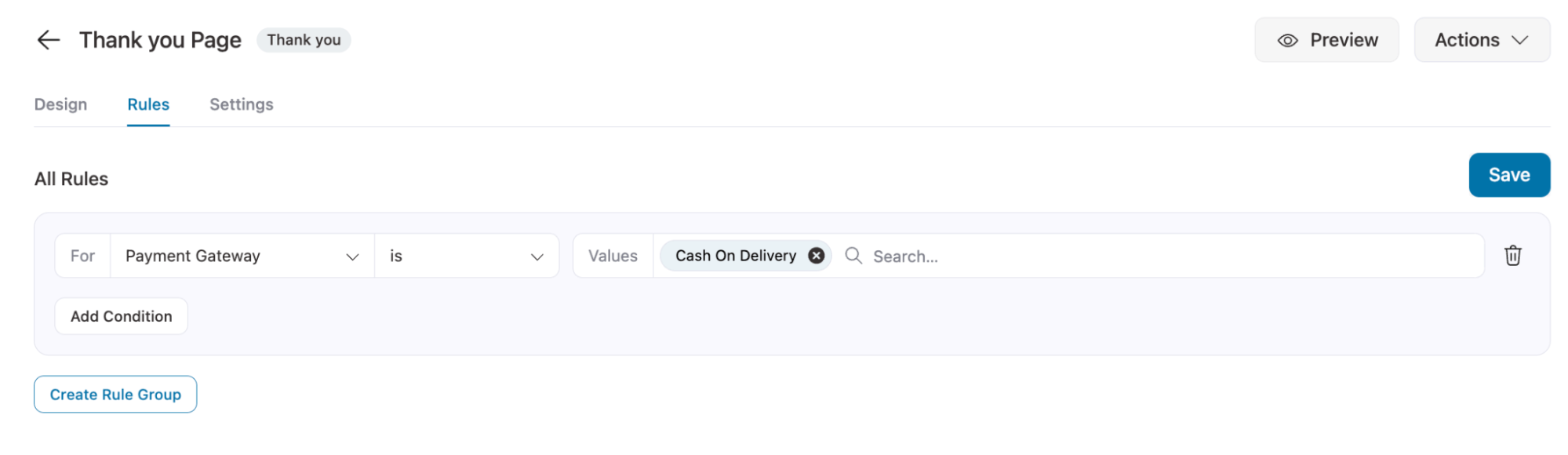
Task: Open the Payment Gateway dropdown
Action: tap(242, 256)
